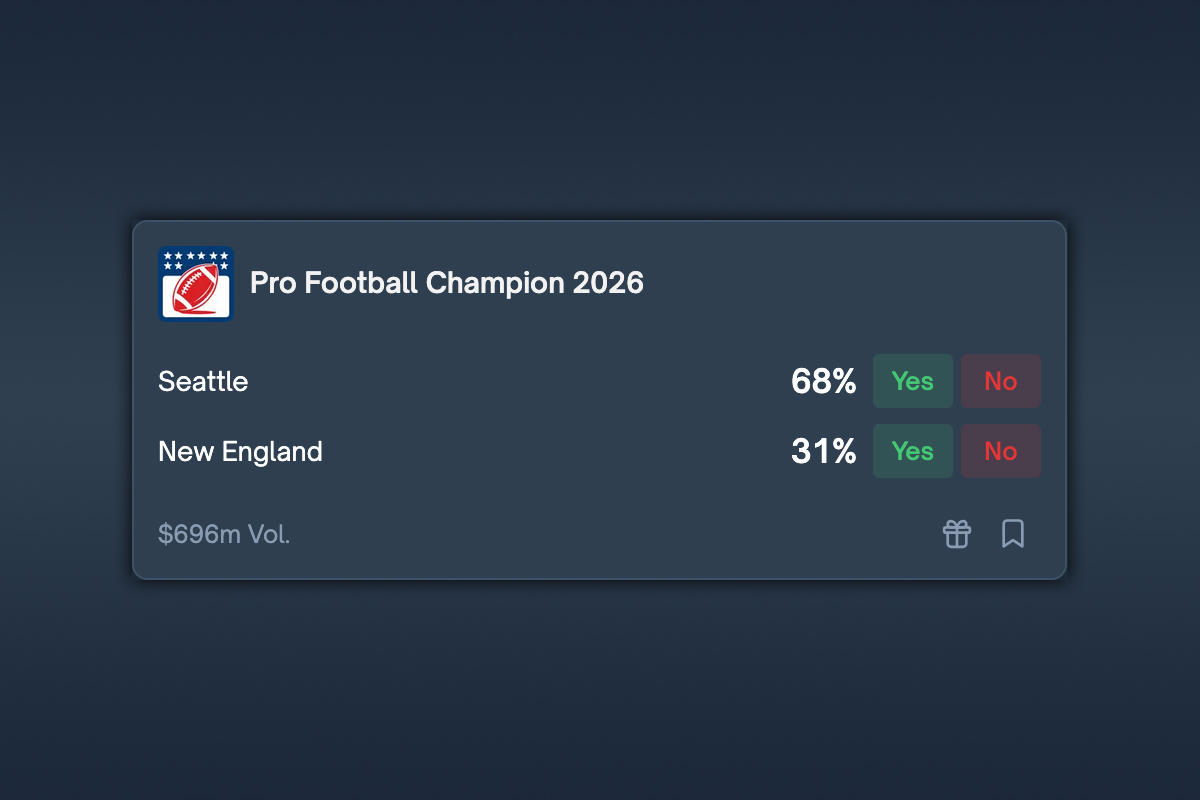Viewport: 1200px width, 800px height.
Task: Click Seattle's 68% probability value
Action: (823, 381)
